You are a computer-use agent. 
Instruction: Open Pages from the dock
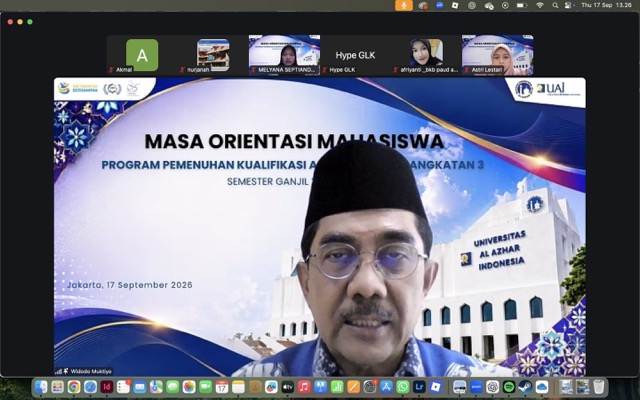pyautogui.click(x=353, y=387)
